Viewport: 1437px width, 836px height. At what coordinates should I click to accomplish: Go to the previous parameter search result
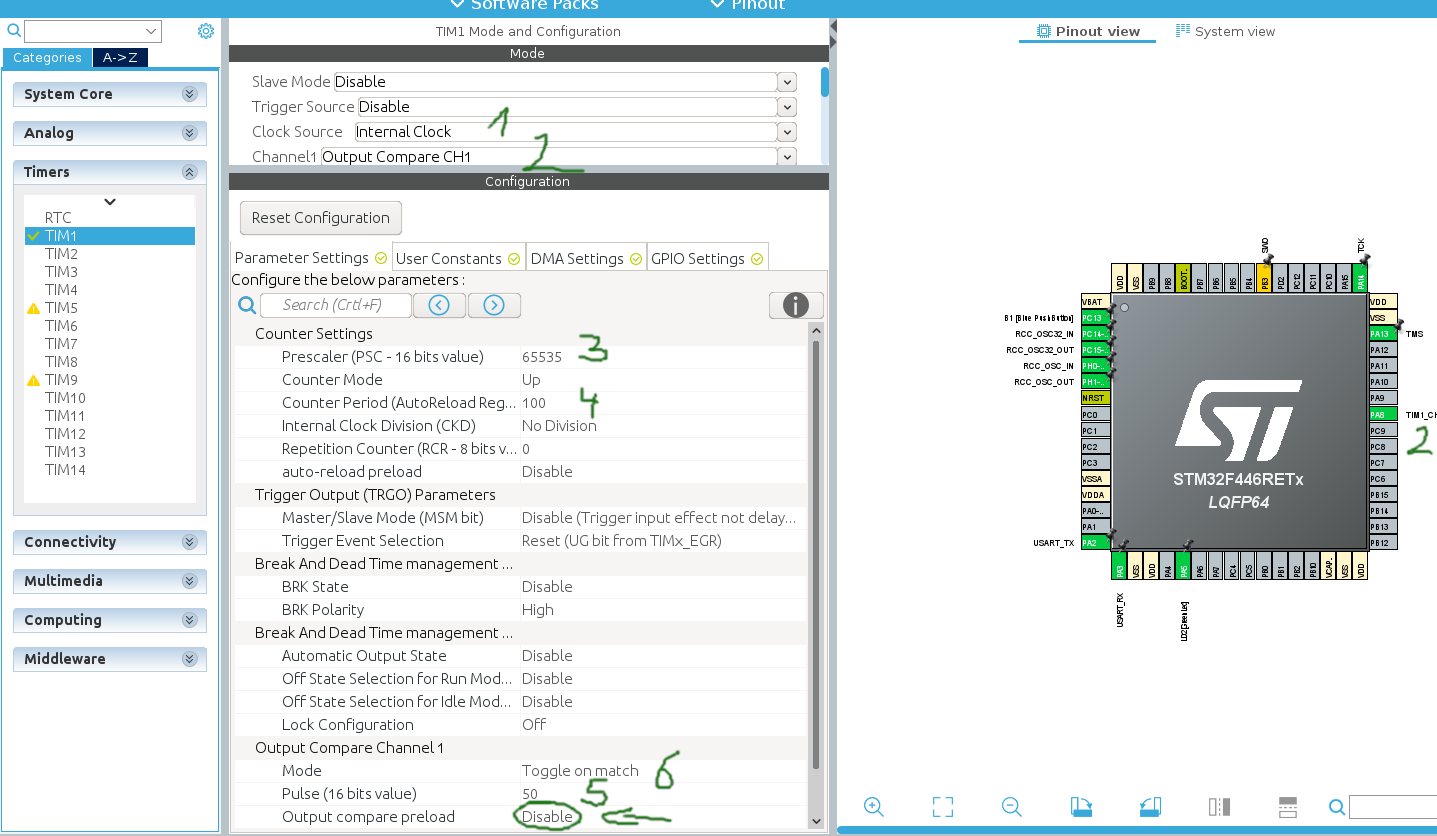tap(439, 305)
